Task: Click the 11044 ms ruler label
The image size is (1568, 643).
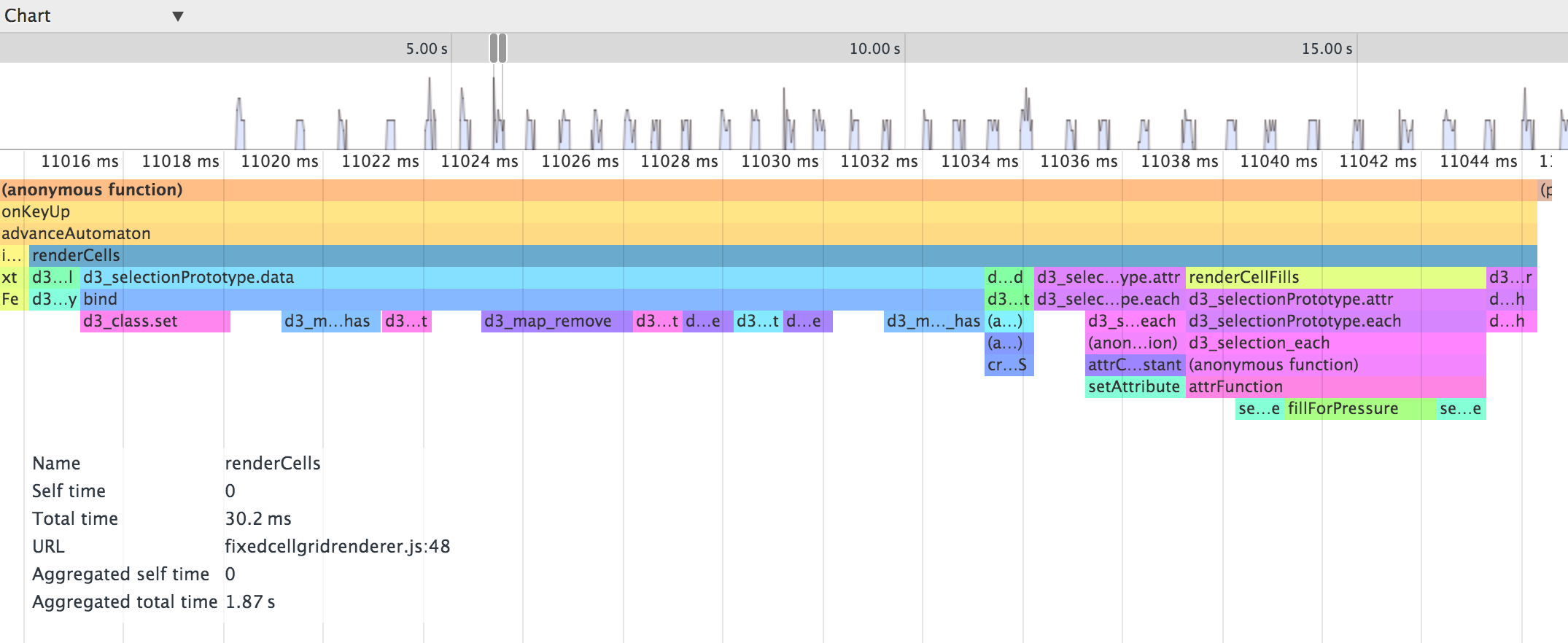Action: point(1478,161)
